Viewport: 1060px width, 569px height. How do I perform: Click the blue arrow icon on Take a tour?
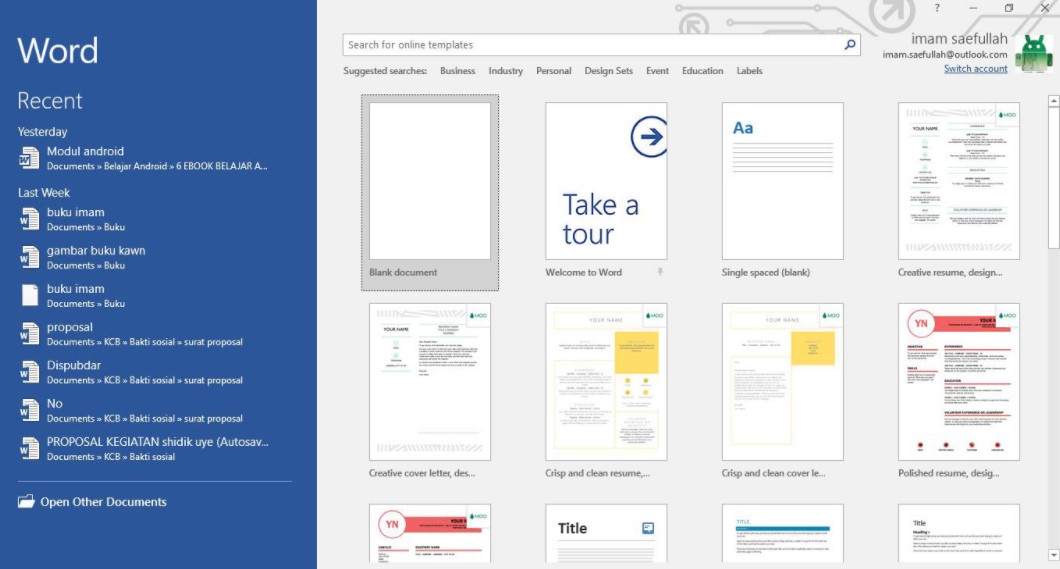(649, 137)
